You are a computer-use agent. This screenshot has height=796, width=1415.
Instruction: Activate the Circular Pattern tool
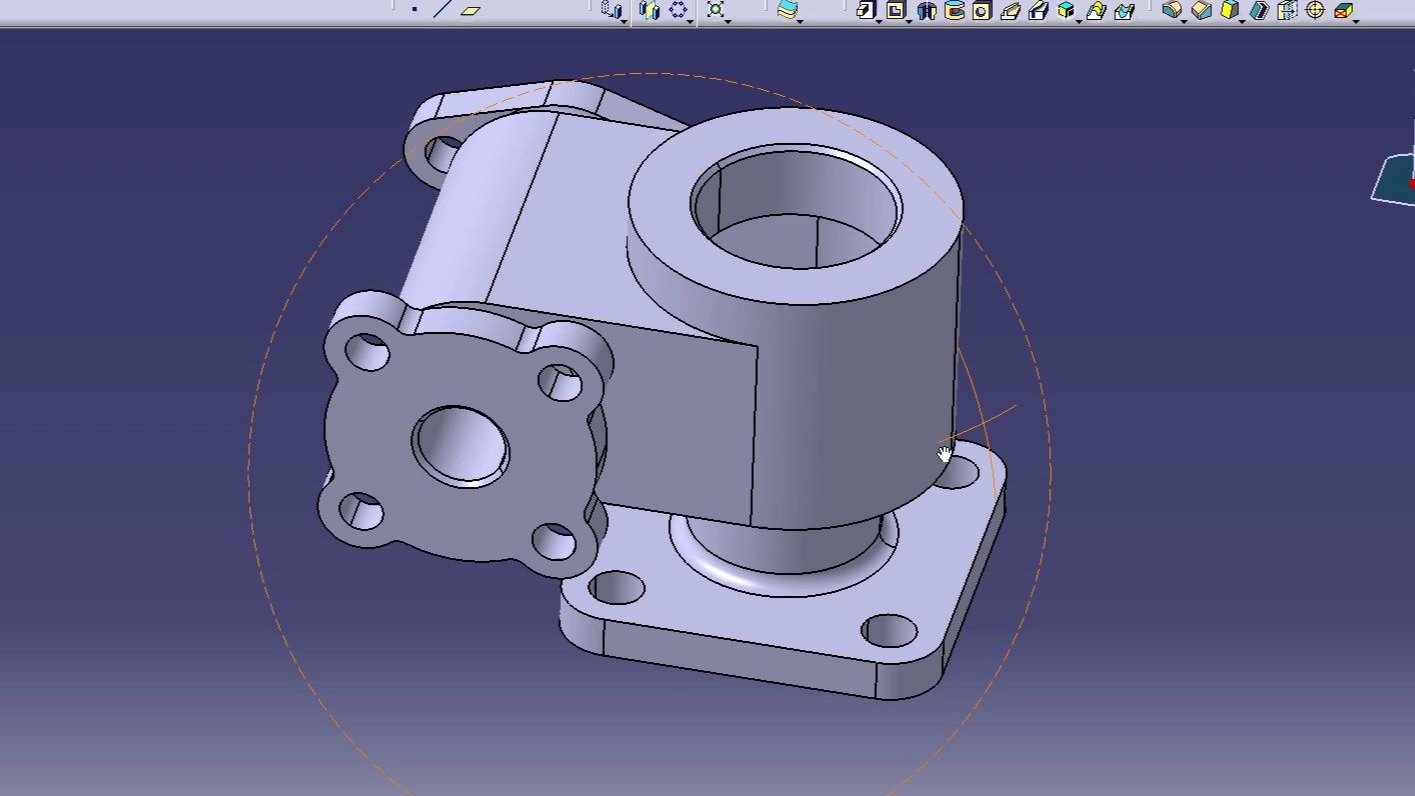(678, 9)
